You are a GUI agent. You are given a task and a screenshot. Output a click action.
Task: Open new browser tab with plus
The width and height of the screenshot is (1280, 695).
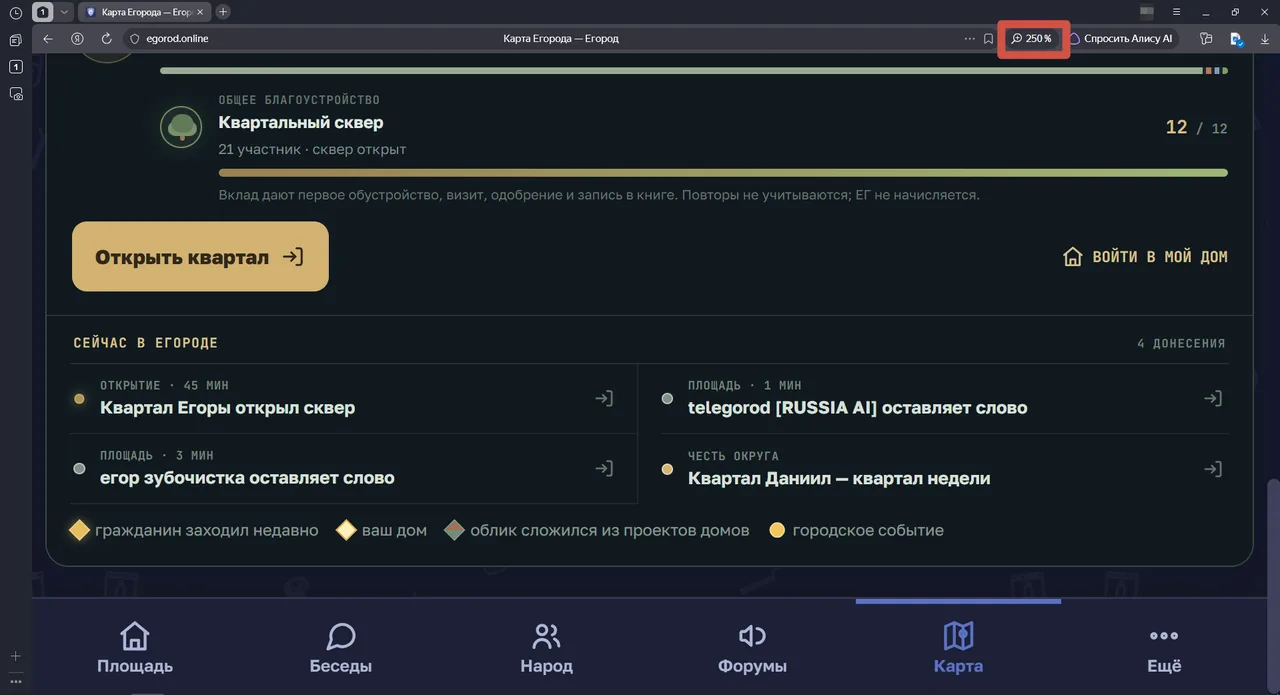pos(223,12)
